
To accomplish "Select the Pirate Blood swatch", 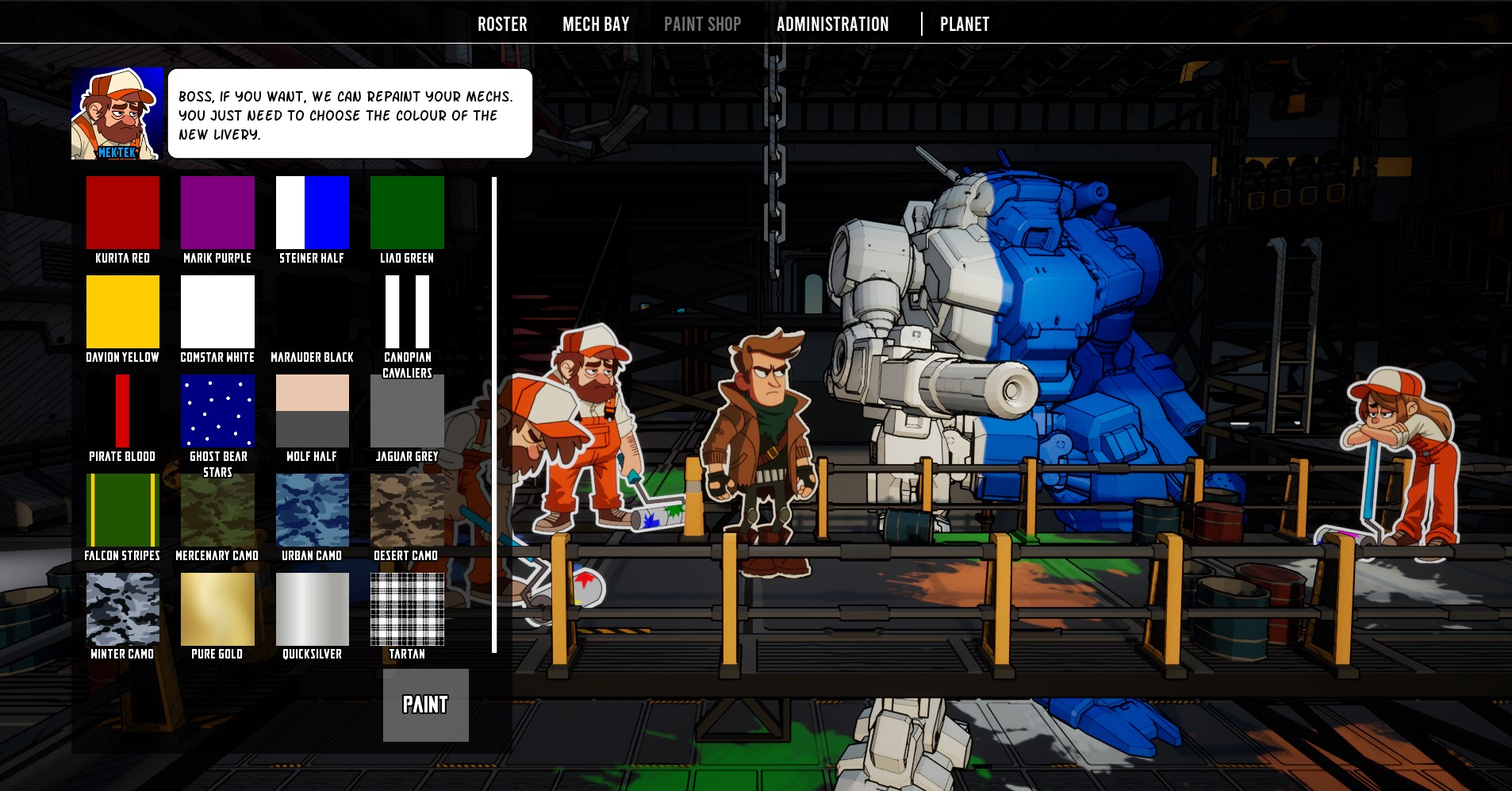I will [x=123, y=411].
